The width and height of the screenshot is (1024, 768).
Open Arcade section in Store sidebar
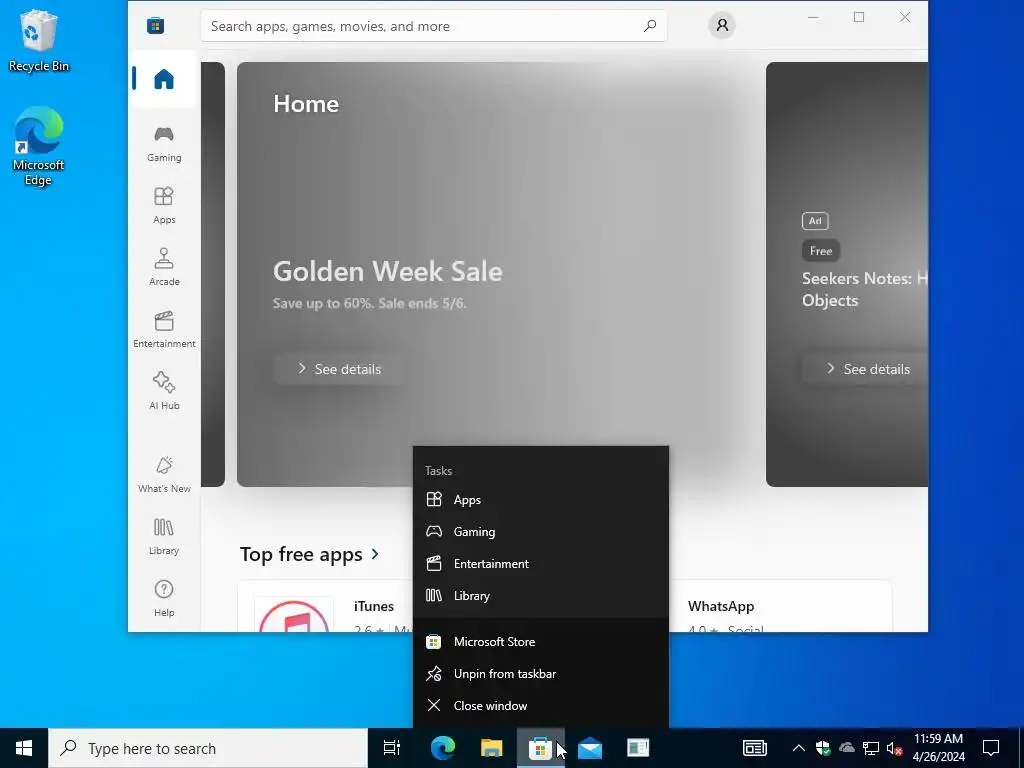[164, 268]
